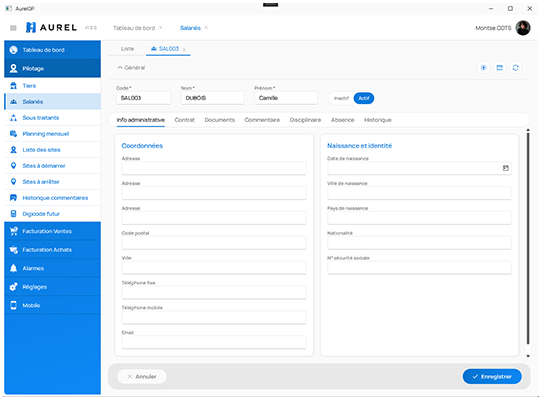The width and height of the screenshot is (542, 400).
Task: Collapse the Général section chevron
Action: (x=120, y=68)
